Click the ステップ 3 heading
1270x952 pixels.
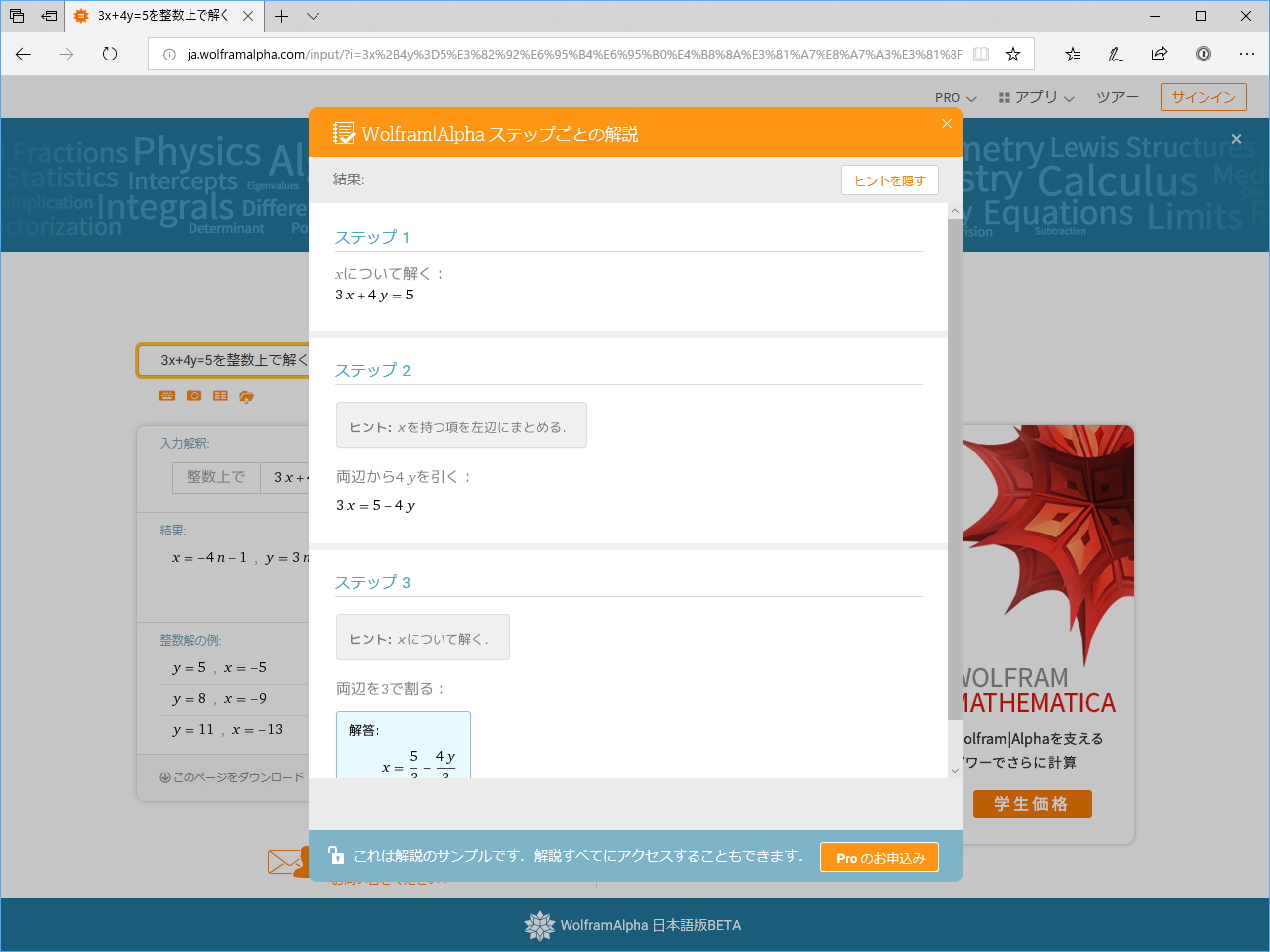coord(372,582)
